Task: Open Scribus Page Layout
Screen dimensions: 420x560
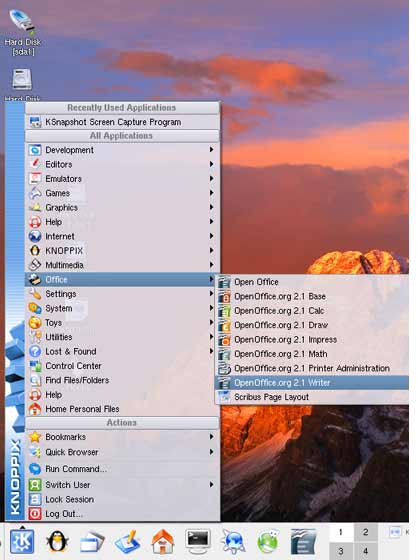Action: [x=312, y=397]
